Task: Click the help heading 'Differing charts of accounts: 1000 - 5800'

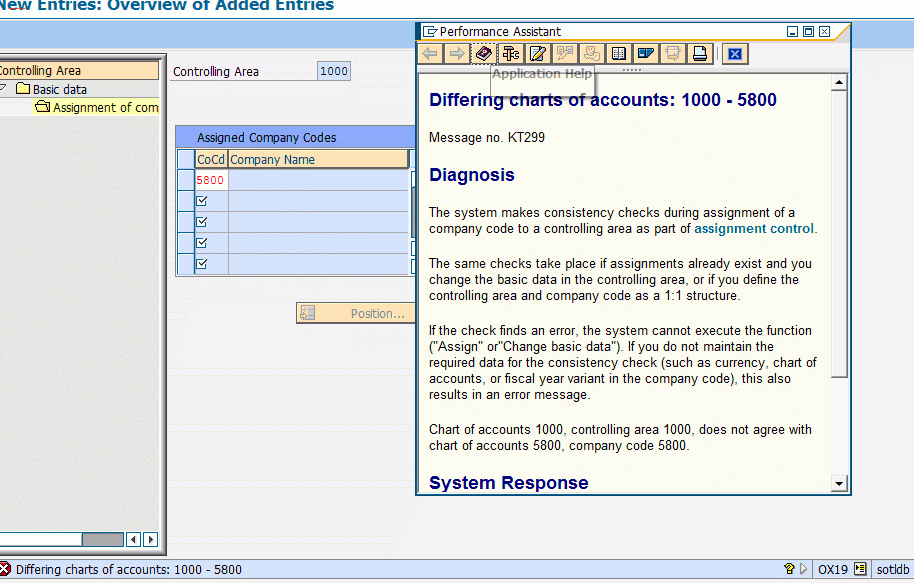Action: pos(603,100)
